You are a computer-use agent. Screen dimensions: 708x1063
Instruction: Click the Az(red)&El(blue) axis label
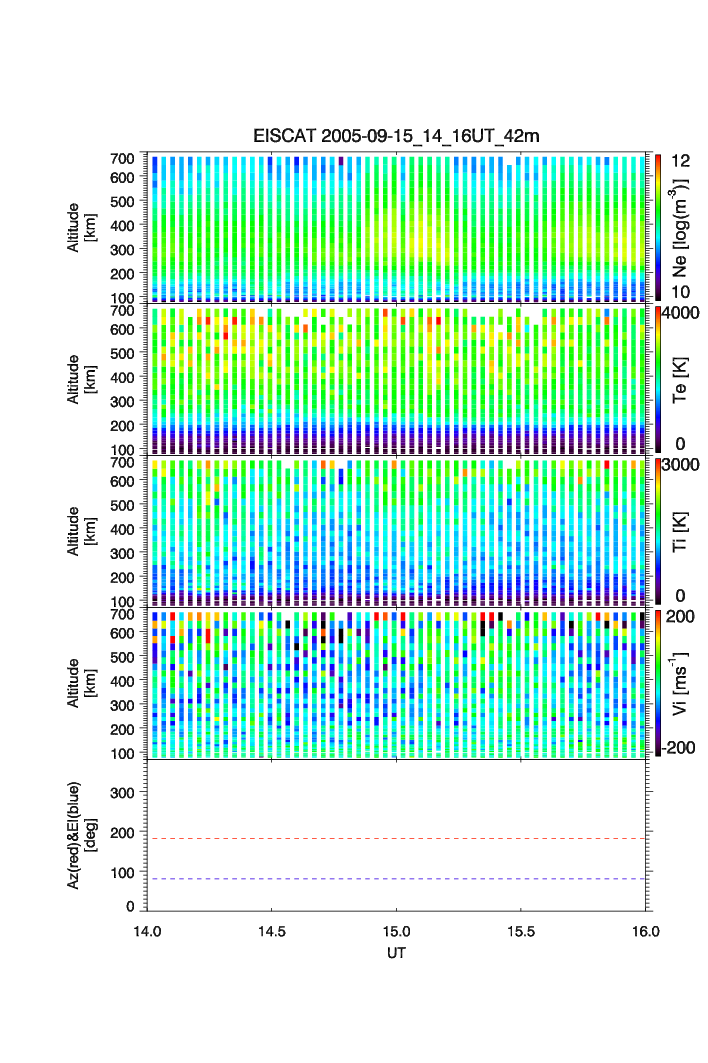click(80, 835)
